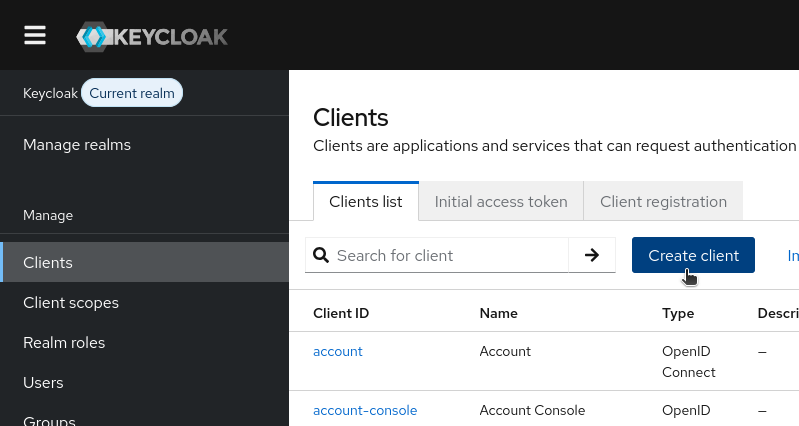Open Groups in the sidebar
Viewport: 799px width, 426px height.
pos(49,420)
